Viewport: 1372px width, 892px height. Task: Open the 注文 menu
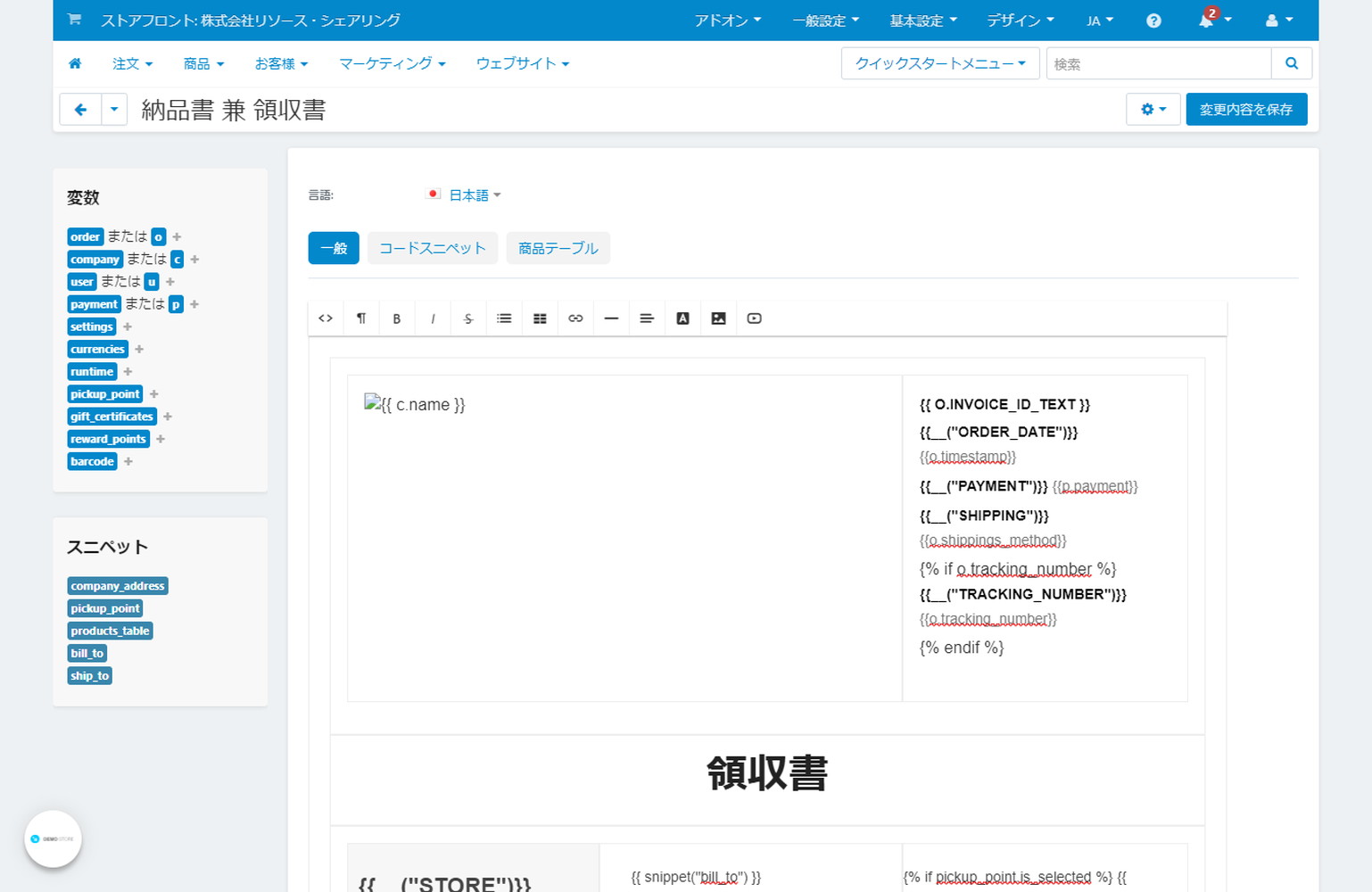pyautogui.click(x=133, y=63)
